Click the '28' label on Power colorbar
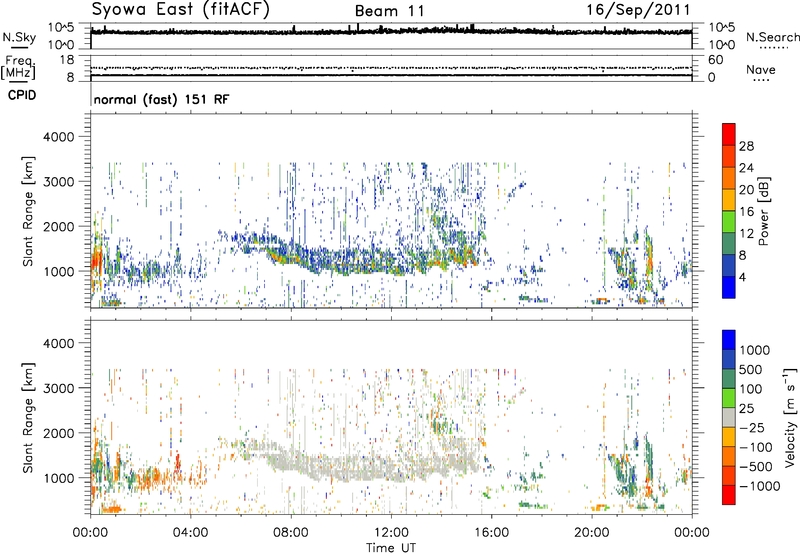 (x=746, y=146)
